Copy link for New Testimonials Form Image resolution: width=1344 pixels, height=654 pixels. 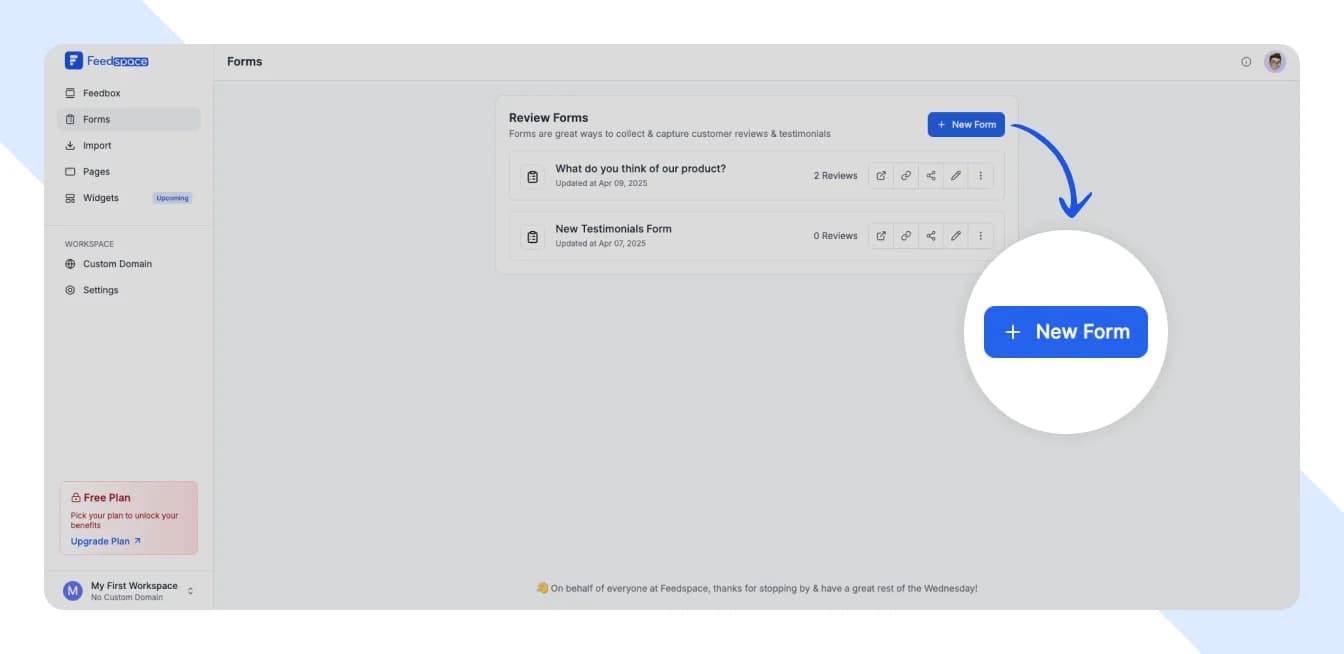[x=906, y=236]
